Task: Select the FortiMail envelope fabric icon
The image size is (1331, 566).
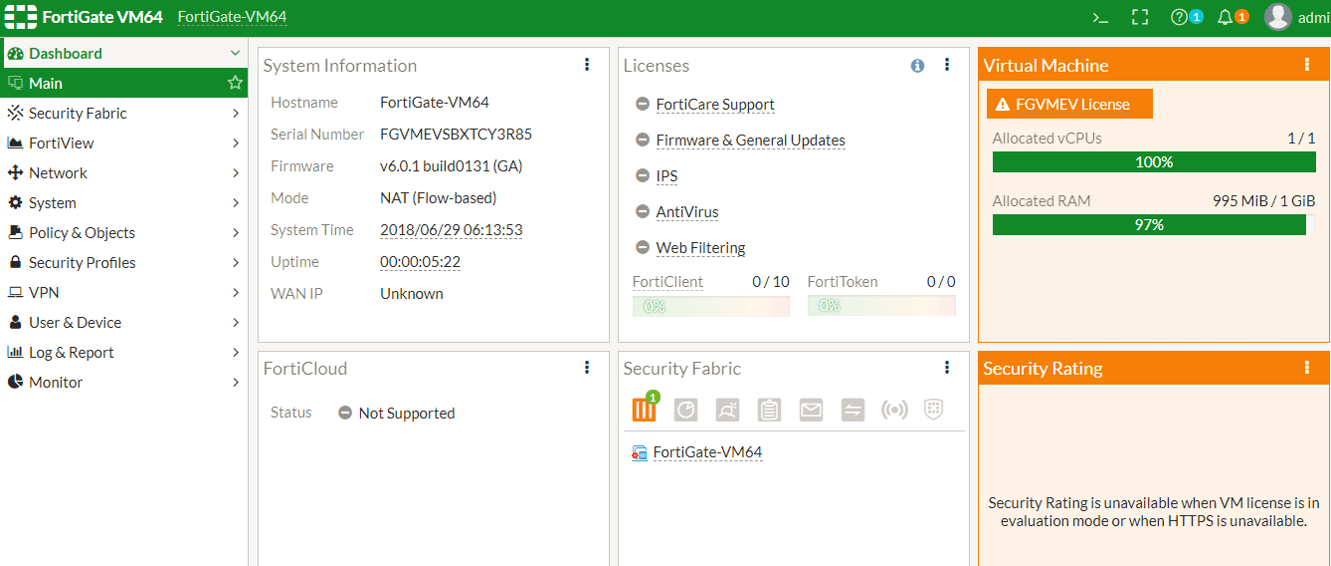Action: pyautogui.click(x=811, y=410)
